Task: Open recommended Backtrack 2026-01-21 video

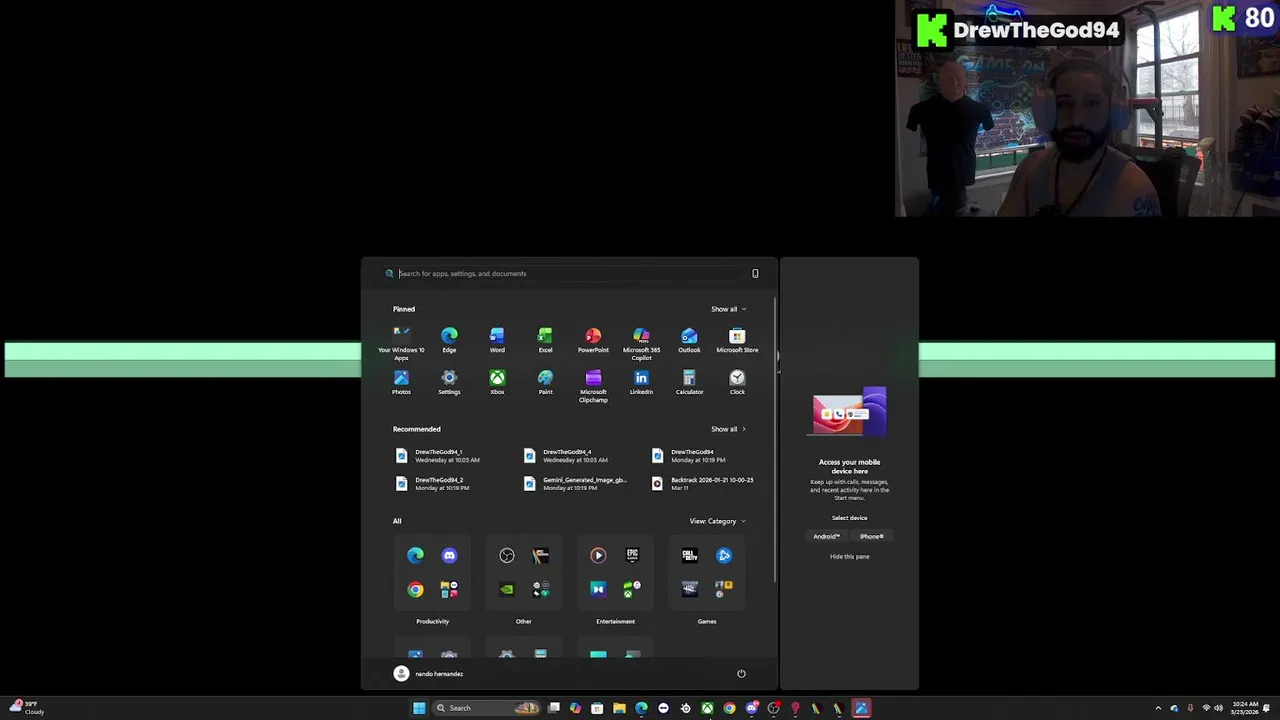Action: 703,483
